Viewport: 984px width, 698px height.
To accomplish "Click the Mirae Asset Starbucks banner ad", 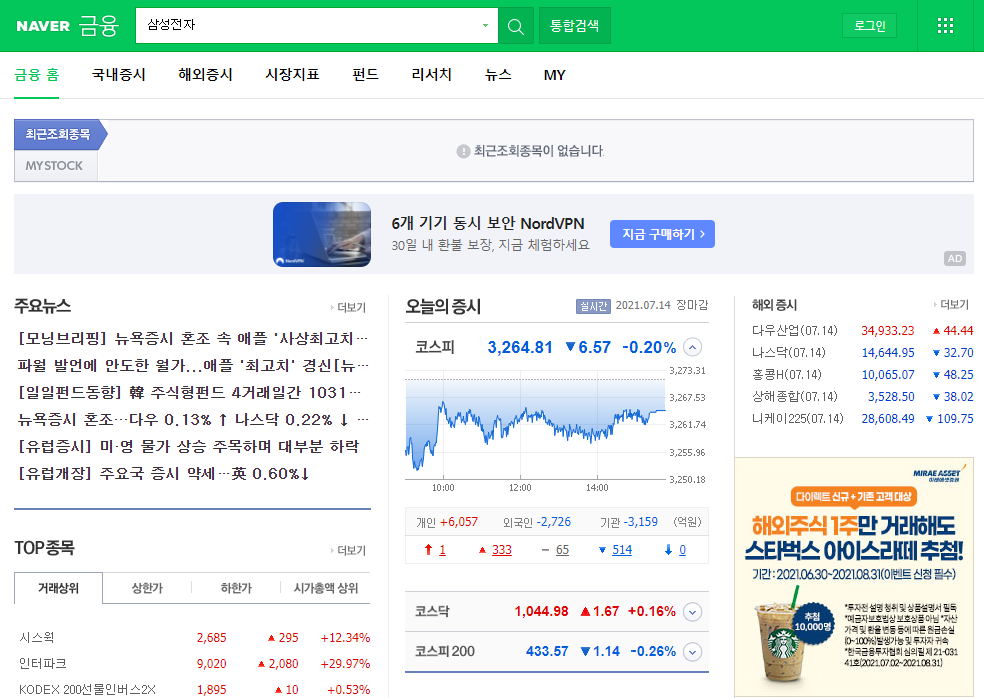I will pyautogui.click(x=853, y=576).
